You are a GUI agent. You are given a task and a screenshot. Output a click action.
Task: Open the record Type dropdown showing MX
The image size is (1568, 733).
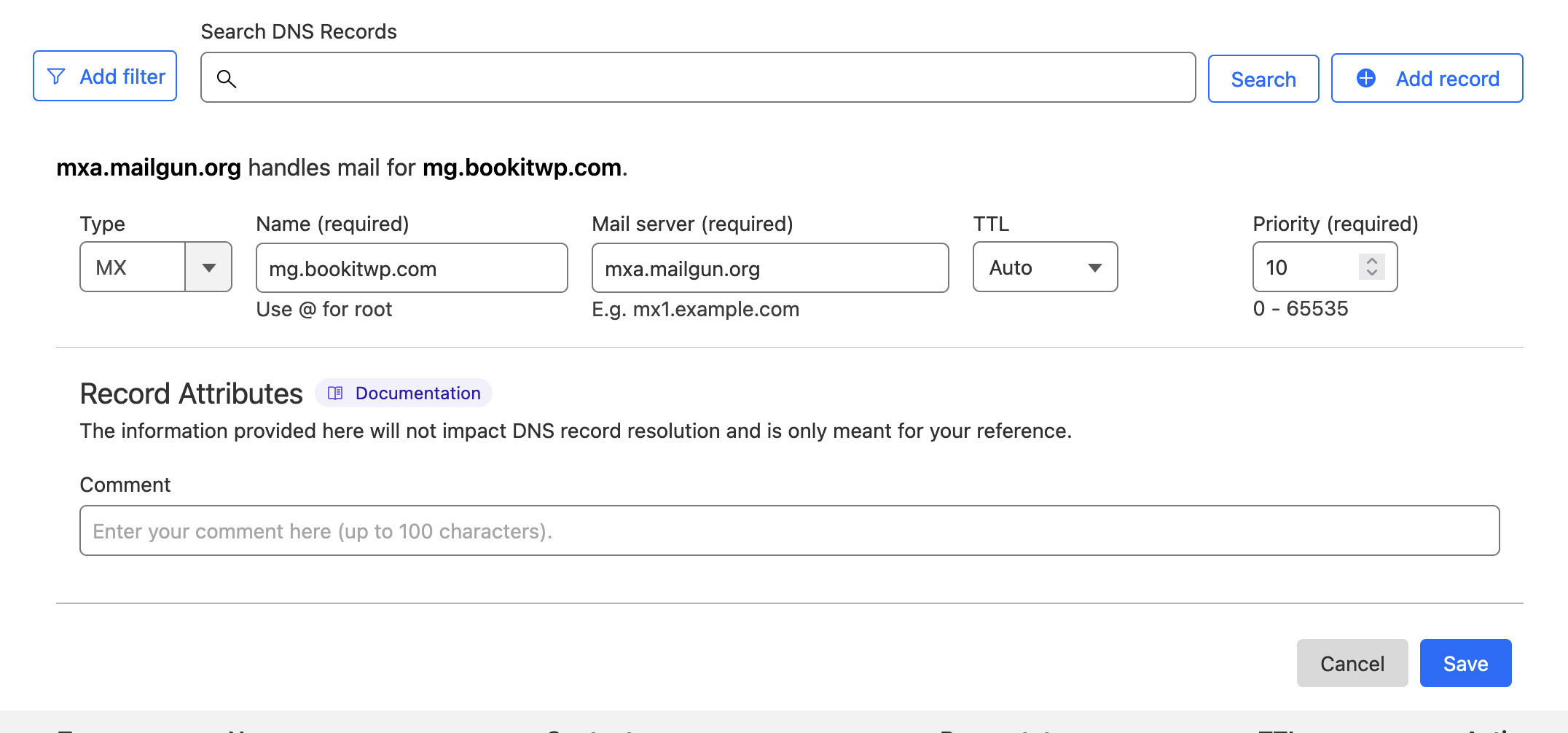(x=155, y=267)
